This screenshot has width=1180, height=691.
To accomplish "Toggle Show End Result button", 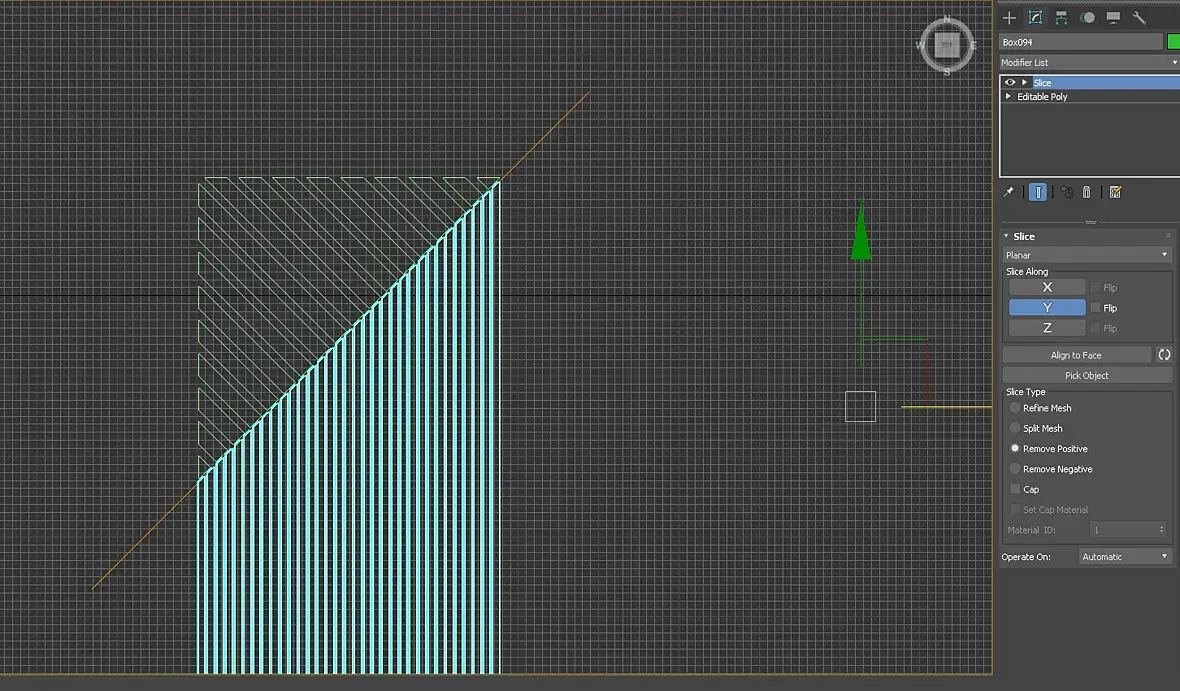I will pyautogui.click(x=1038, y=192).
